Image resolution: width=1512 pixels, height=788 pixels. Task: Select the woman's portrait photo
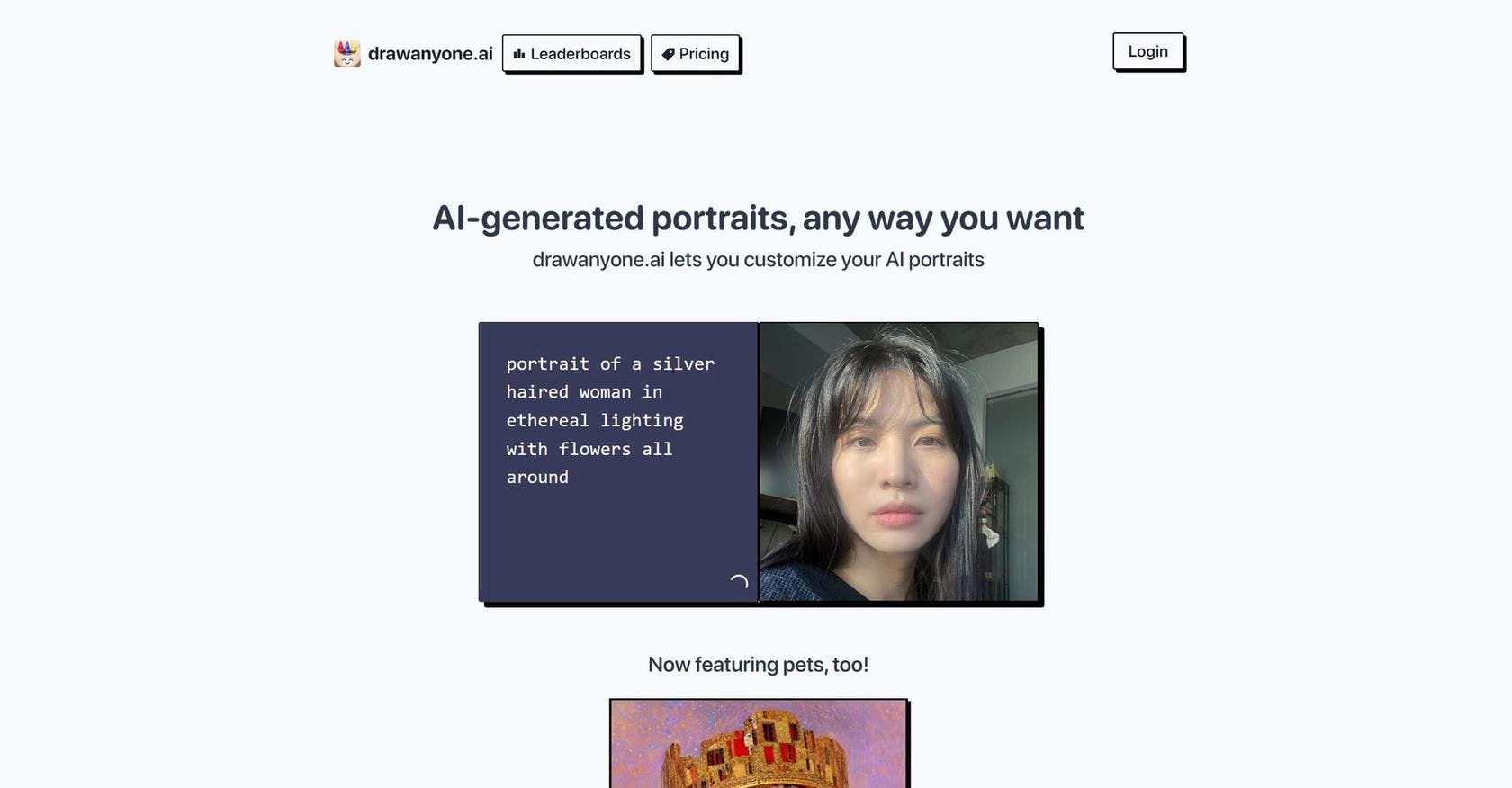(898, 461)
